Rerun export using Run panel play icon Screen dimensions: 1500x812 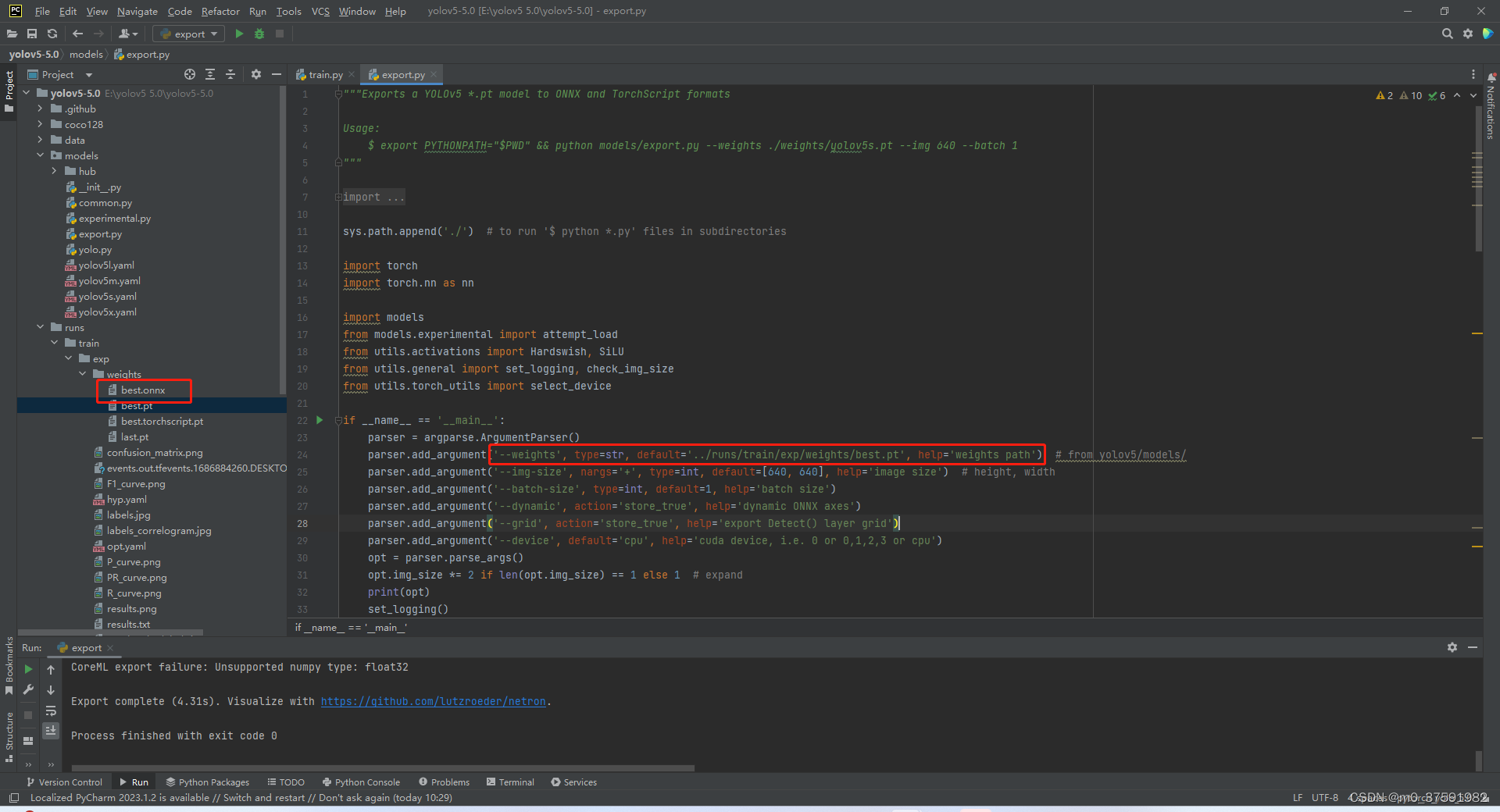pos(29,669)
